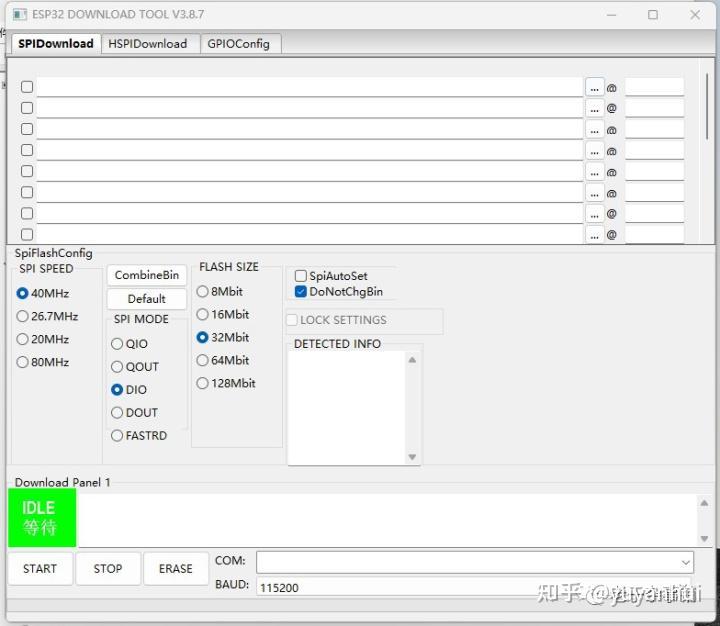This screenshot has height=626, width=720.
Task: Maximize the ESP32 Download Tool window
Action: [653, 15]
